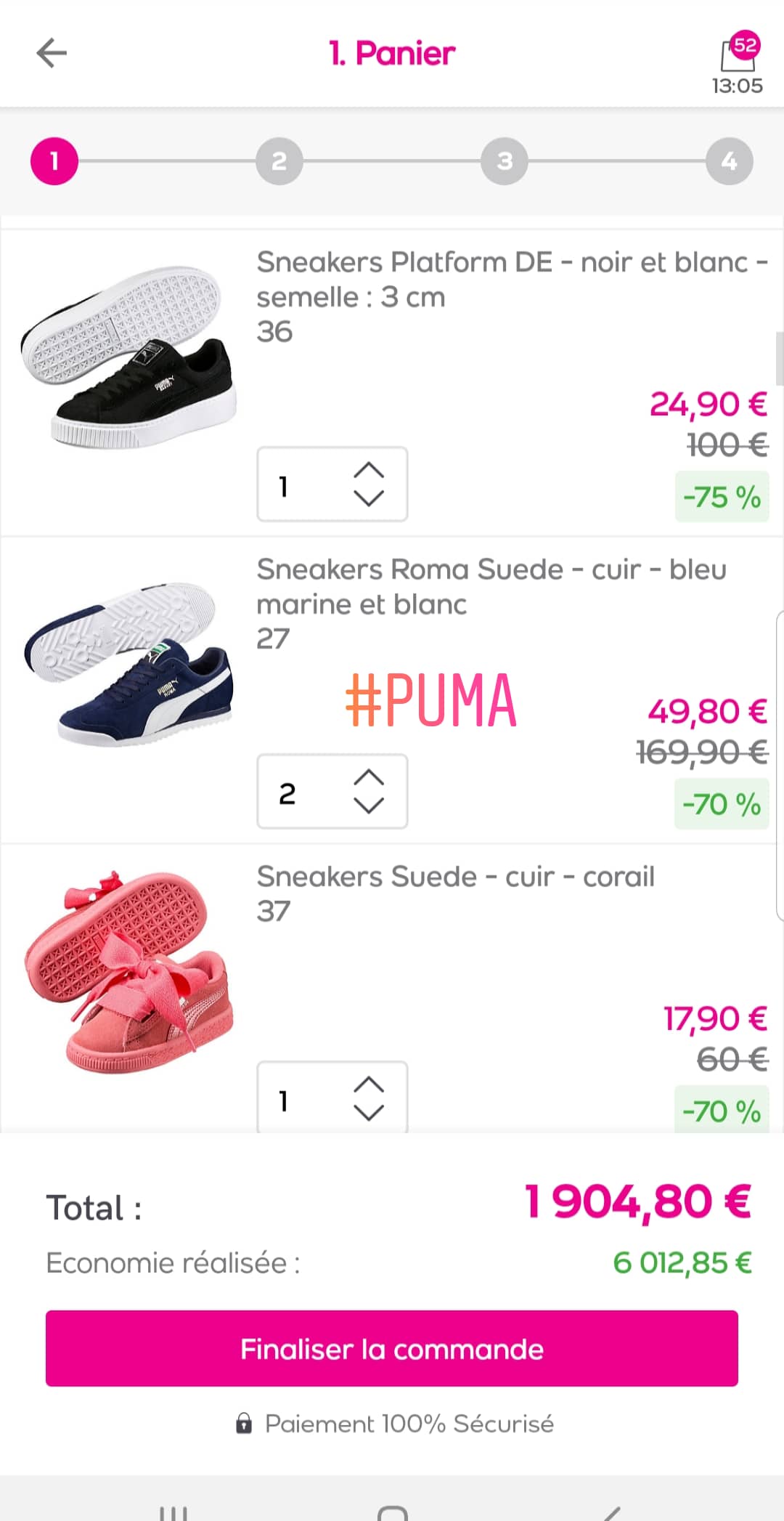Increase quantity of Sneakers Platform DE
The image size is (784, 1521).
[x=369, y=471]
